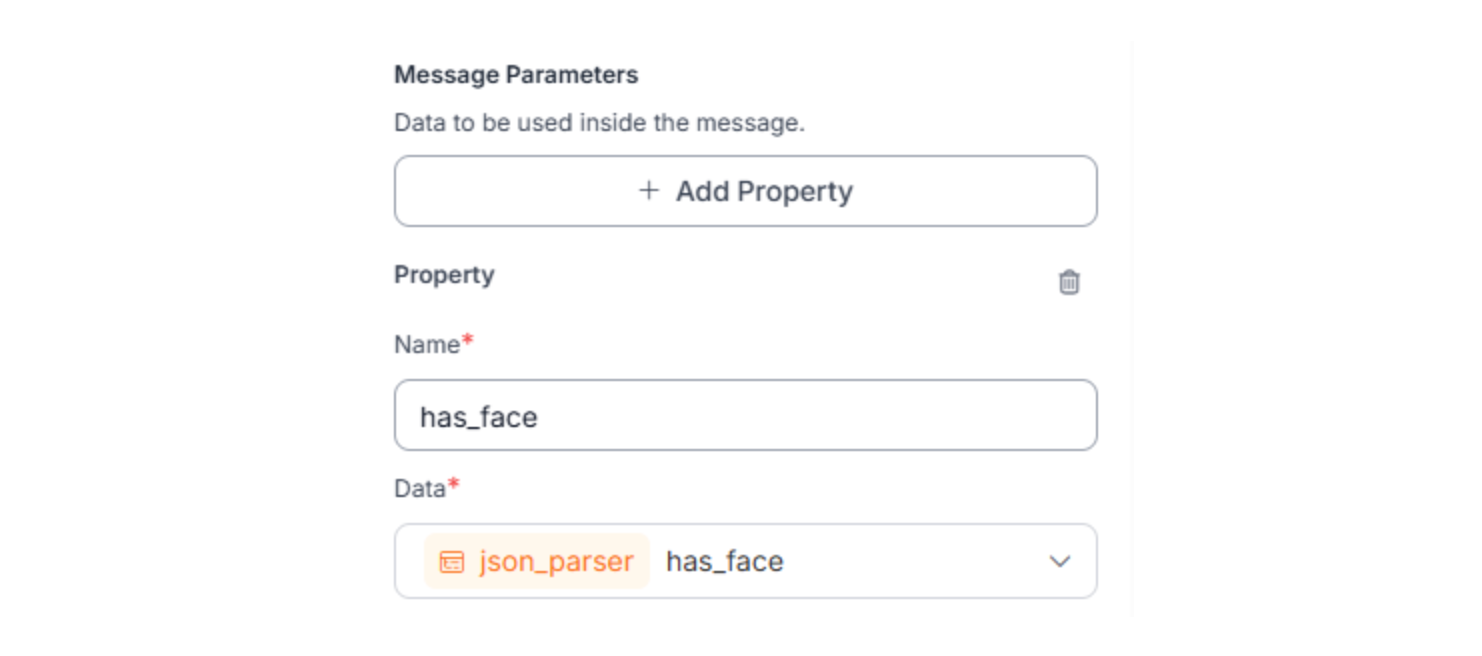
Task: Expand the Data dropdown chevron
Action: (x=1059, y=562)
